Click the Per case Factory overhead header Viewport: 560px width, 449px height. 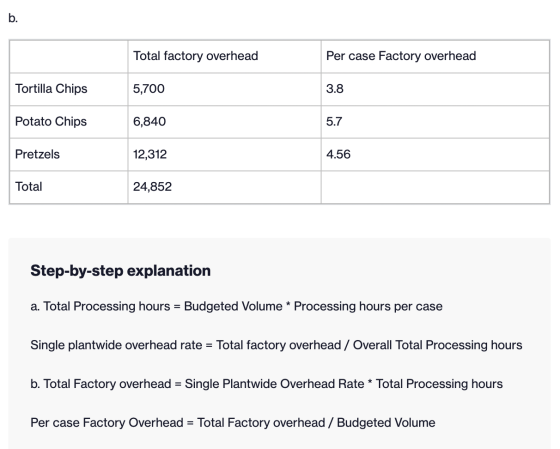pos(401,56)
